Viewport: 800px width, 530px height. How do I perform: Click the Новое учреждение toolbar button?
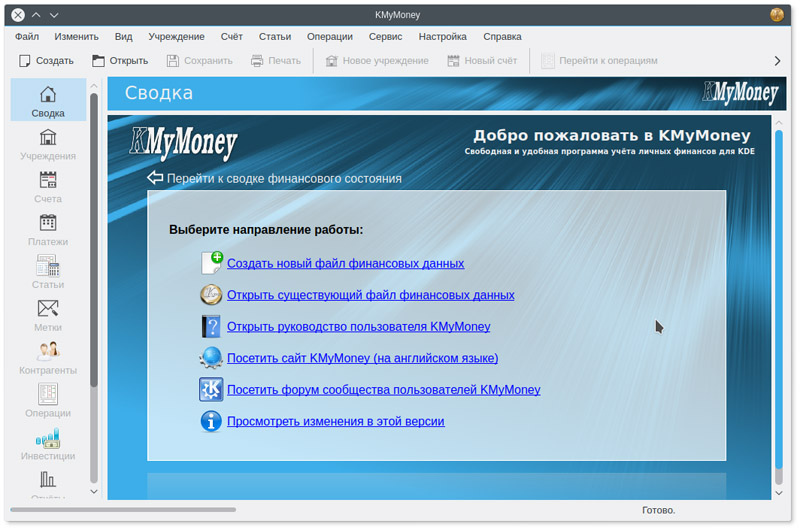(377, 61)
